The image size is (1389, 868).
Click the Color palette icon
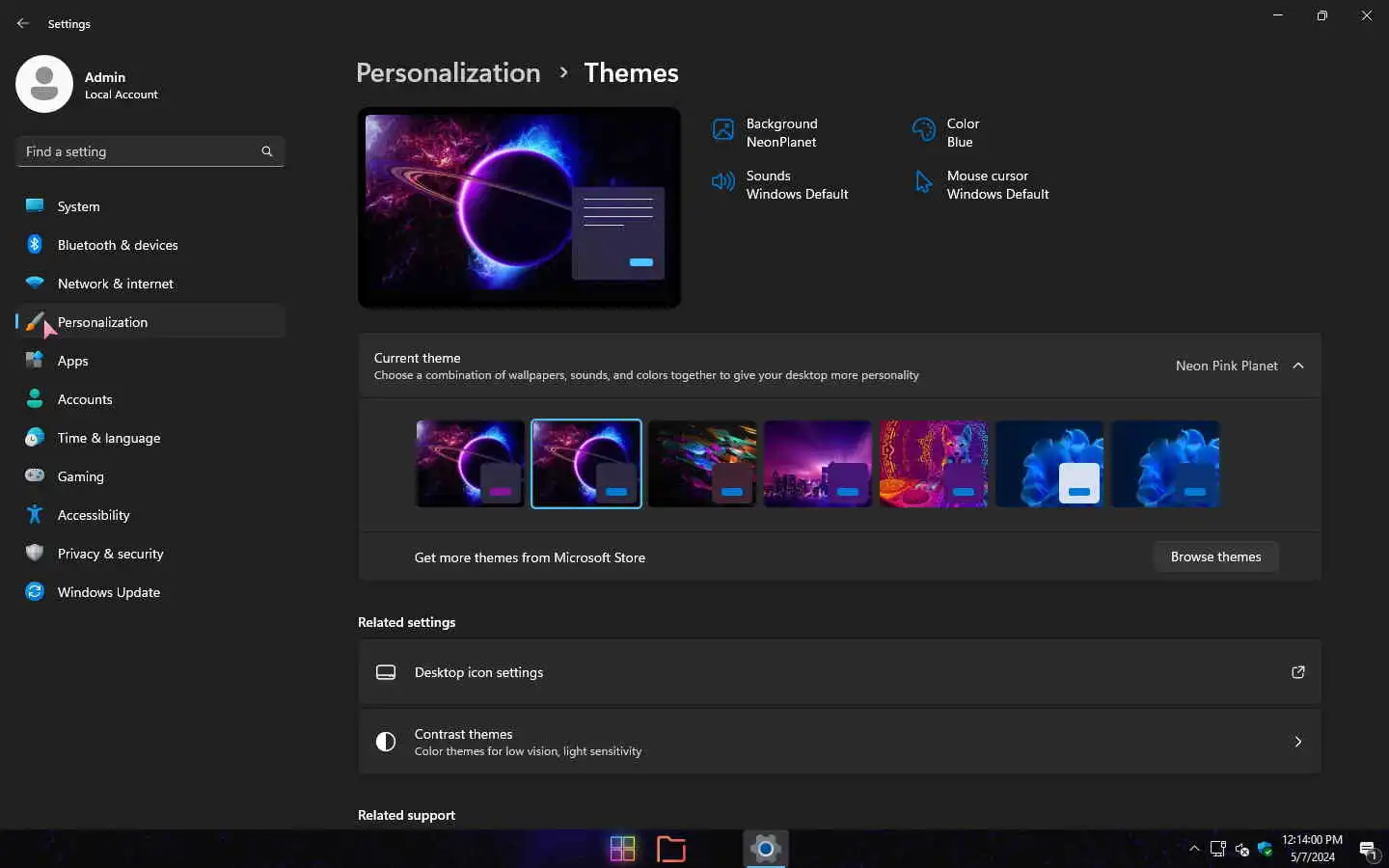(924, 129)
